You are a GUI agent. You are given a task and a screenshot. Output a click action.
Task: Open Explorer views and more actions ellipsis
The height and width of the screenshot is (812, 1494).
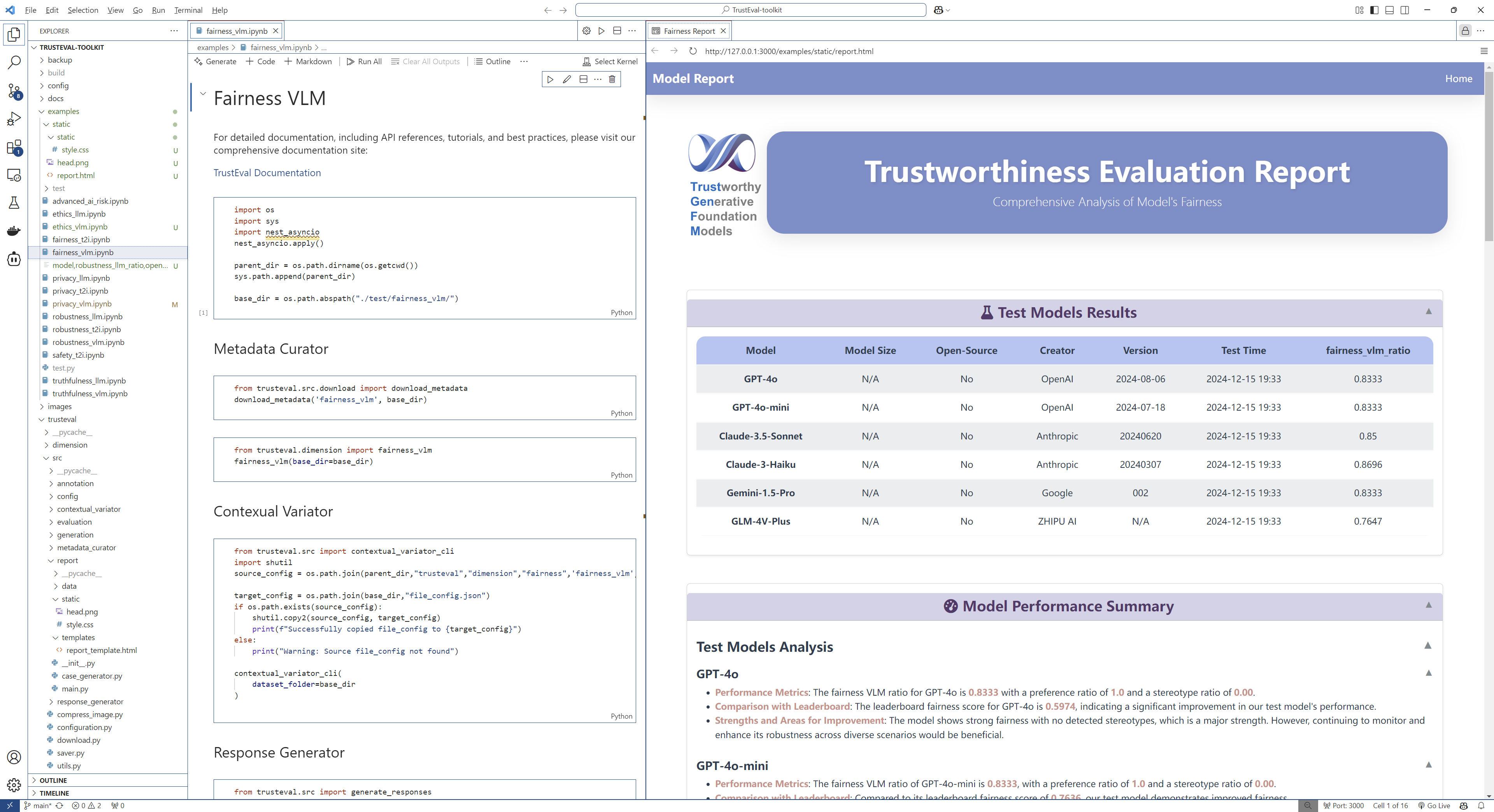(x=174, y=31)
